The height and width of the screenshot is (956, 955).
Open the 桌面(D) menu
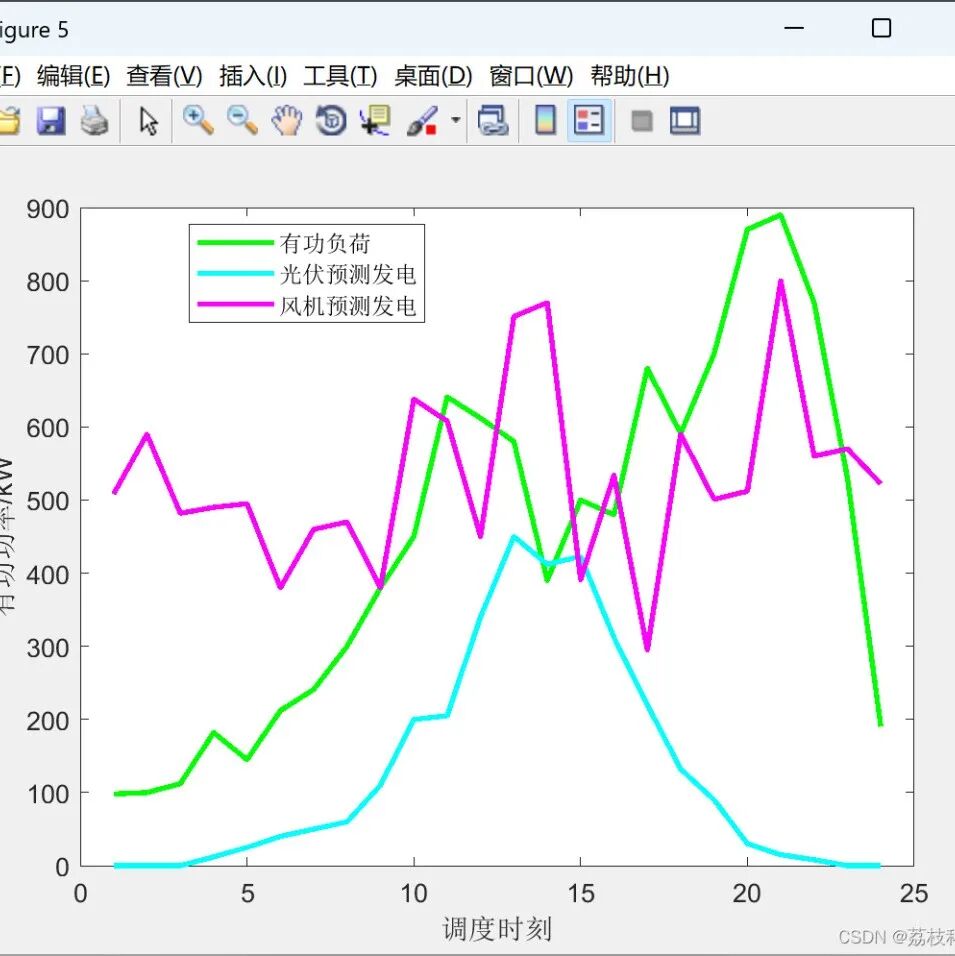433,76
